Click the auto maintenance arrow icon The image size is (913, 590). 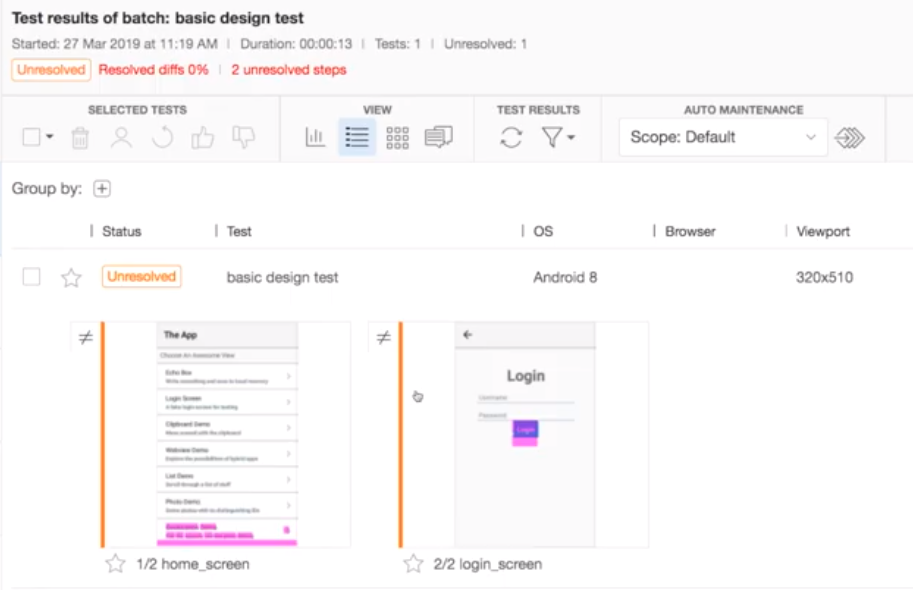pyautogui.click(x=849, y=138)
